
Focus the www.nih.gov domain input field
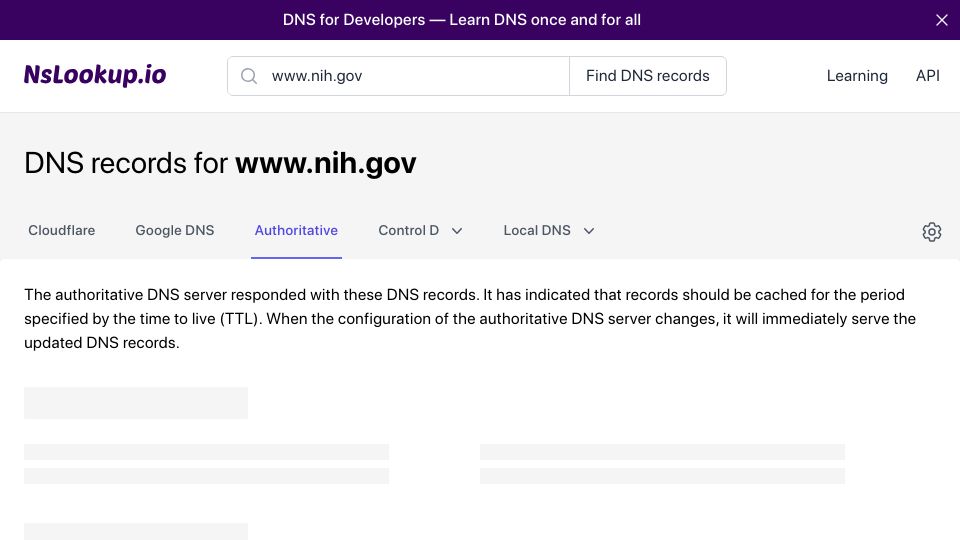tap(399, 76)
